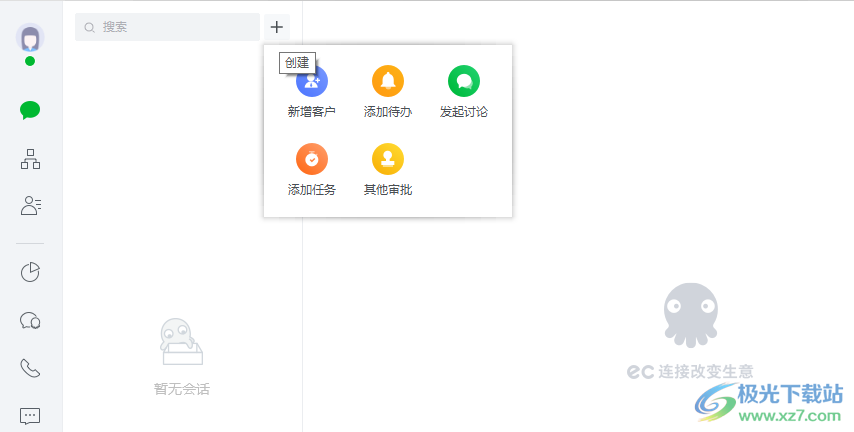Click the green 发起讨论 icon

[x=464, y=81]
